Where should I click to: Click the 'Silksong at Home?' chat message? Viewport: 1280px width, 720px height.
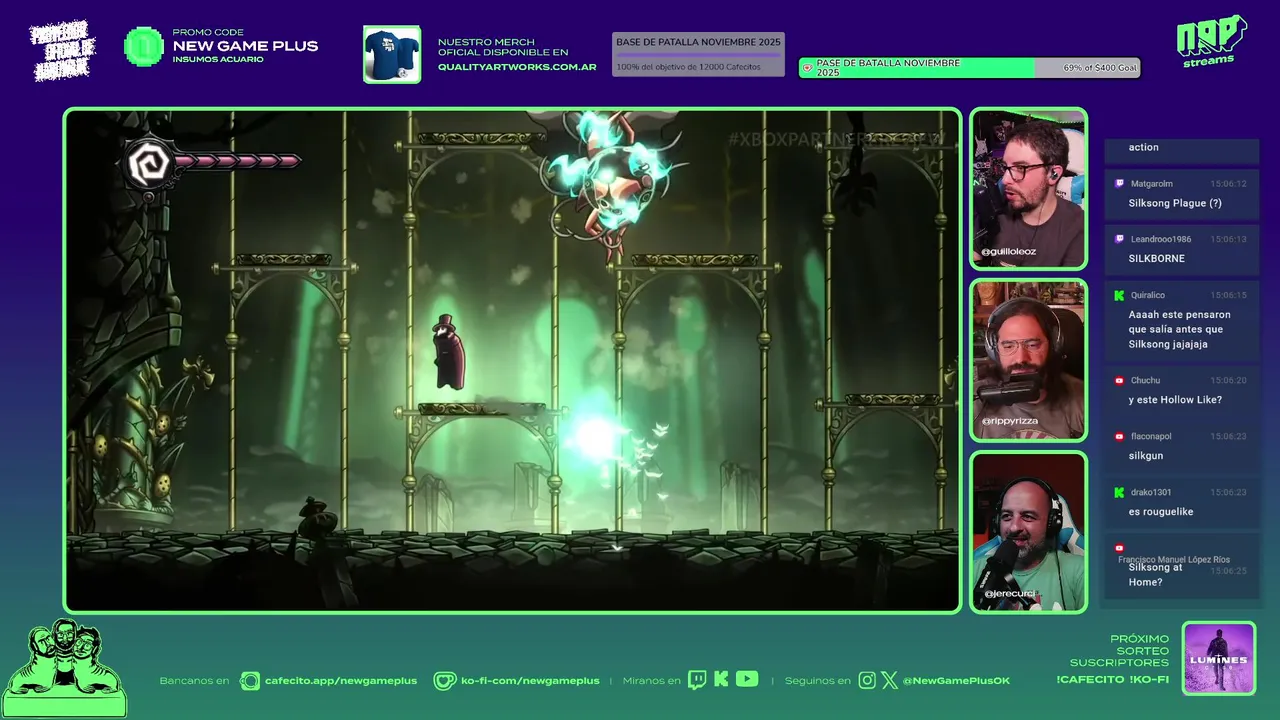(x=1156, y=575)
